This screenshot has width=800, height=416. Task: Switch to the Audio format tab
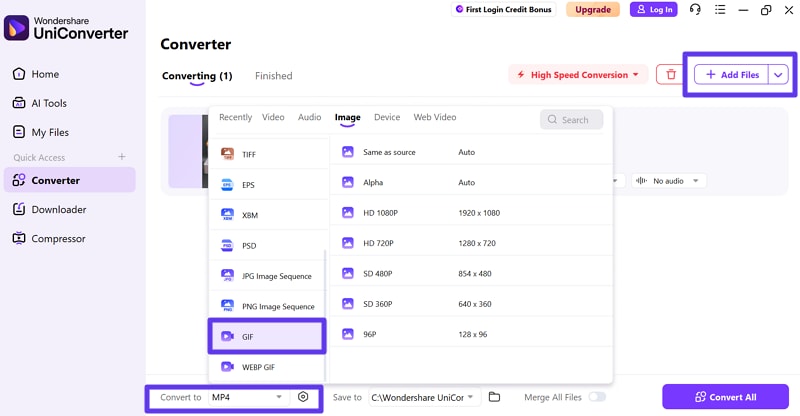(309, 117)
